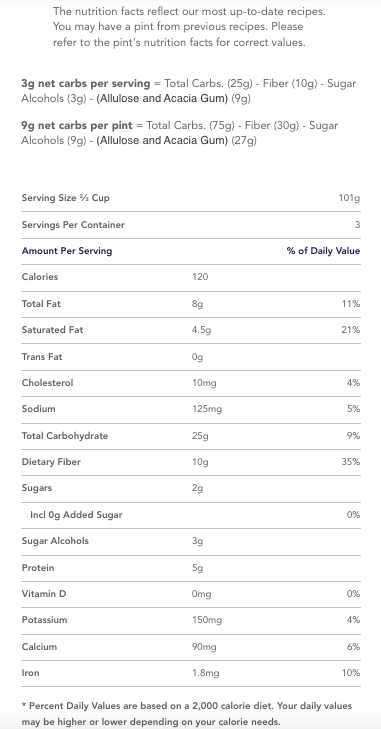Select the Serving Size ⅔ Cup row
This screenshot has width=381, height=729.
coord(191,198)
